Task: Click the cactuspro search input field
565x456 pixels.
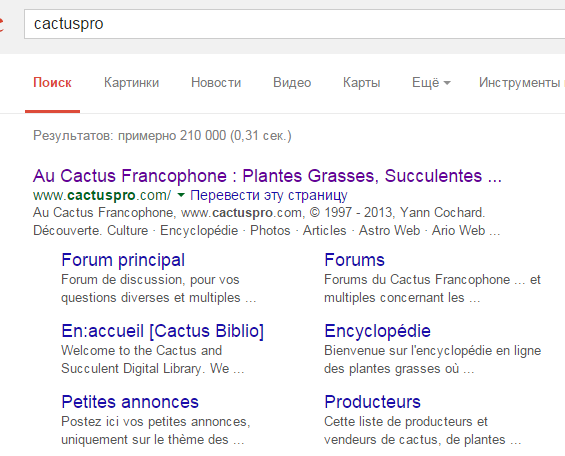Action: 294,24
